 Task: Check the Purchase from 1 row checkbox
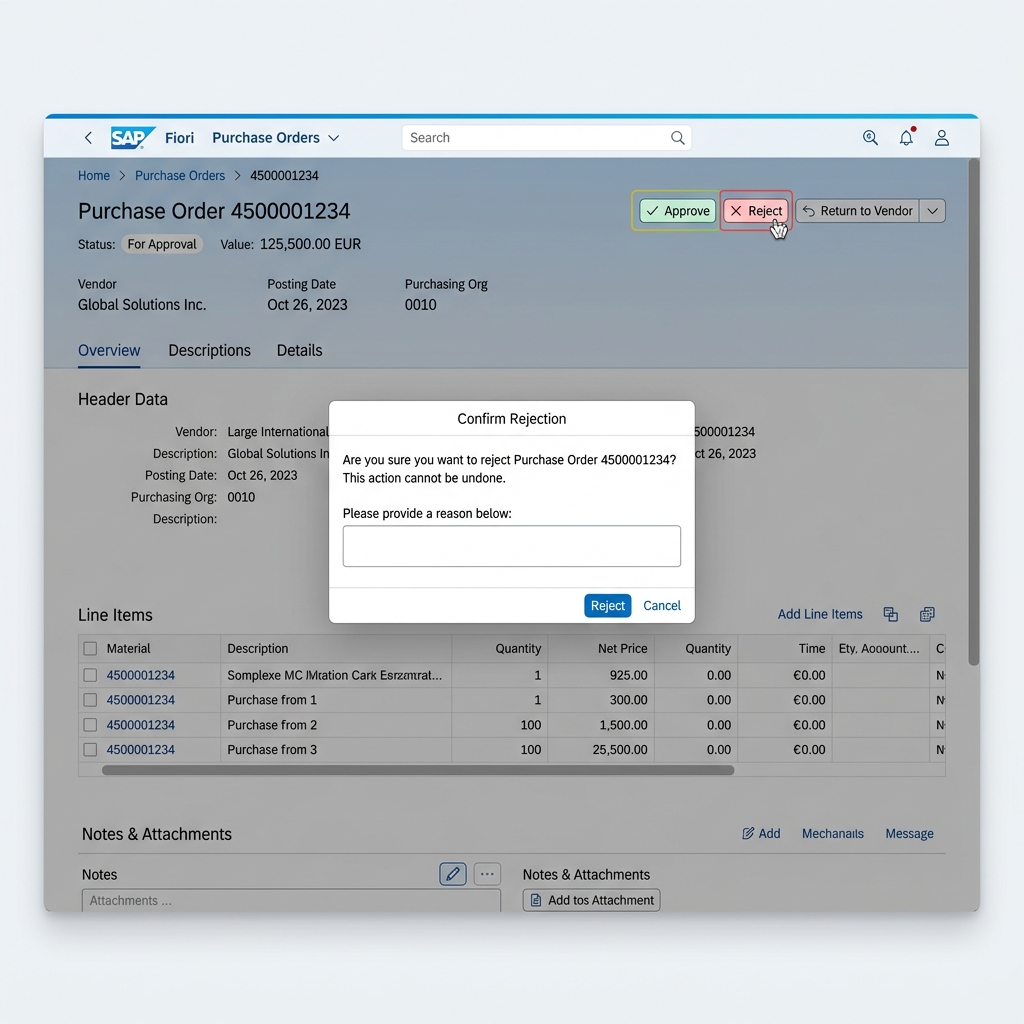coord(90,700)
